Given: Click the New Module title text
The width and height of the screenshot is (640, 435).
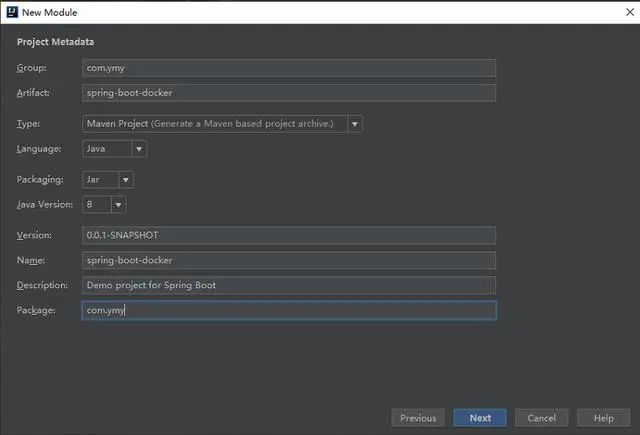Looking at the screenshot, I should click(49, 13).
